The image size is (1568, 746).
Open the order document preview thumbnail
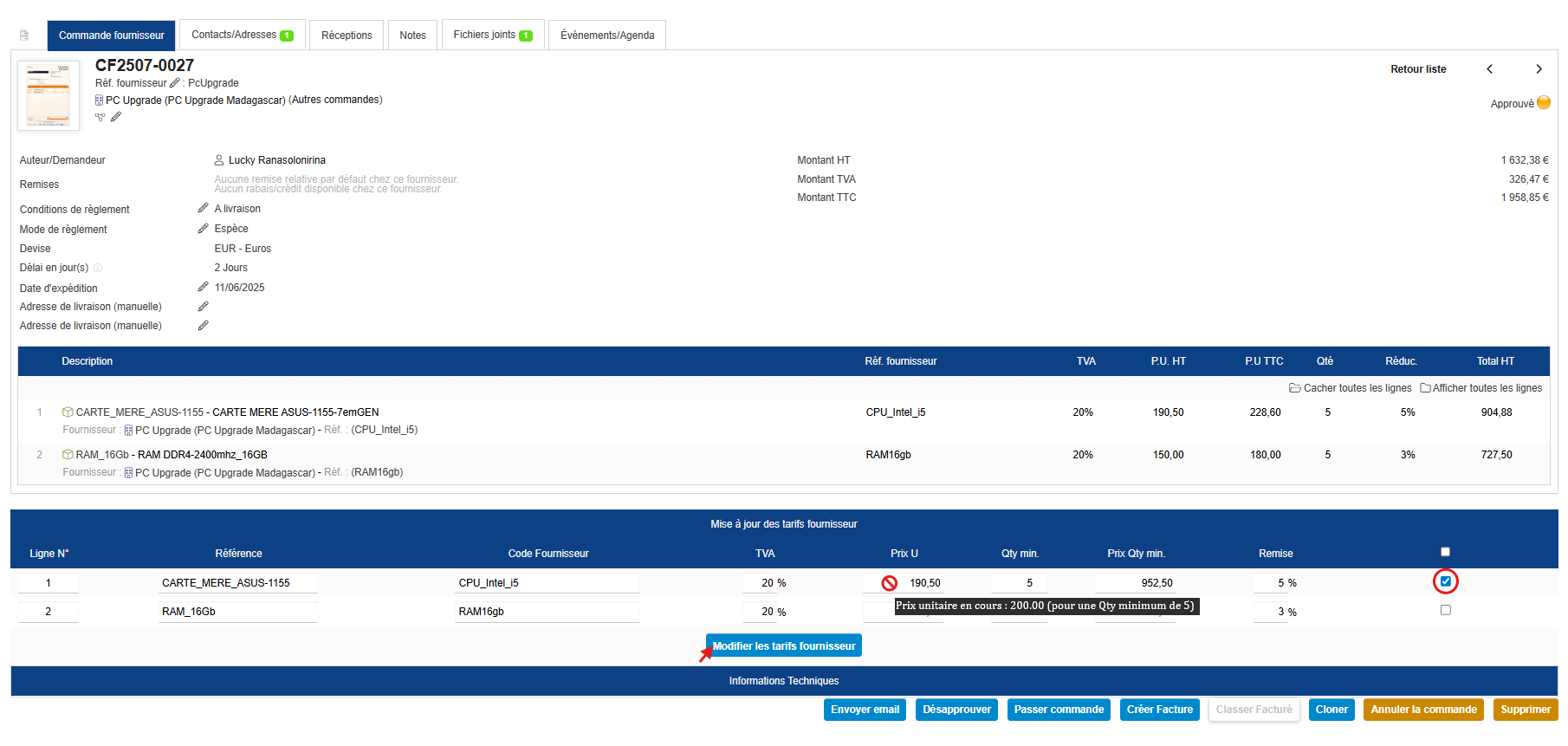49,95
